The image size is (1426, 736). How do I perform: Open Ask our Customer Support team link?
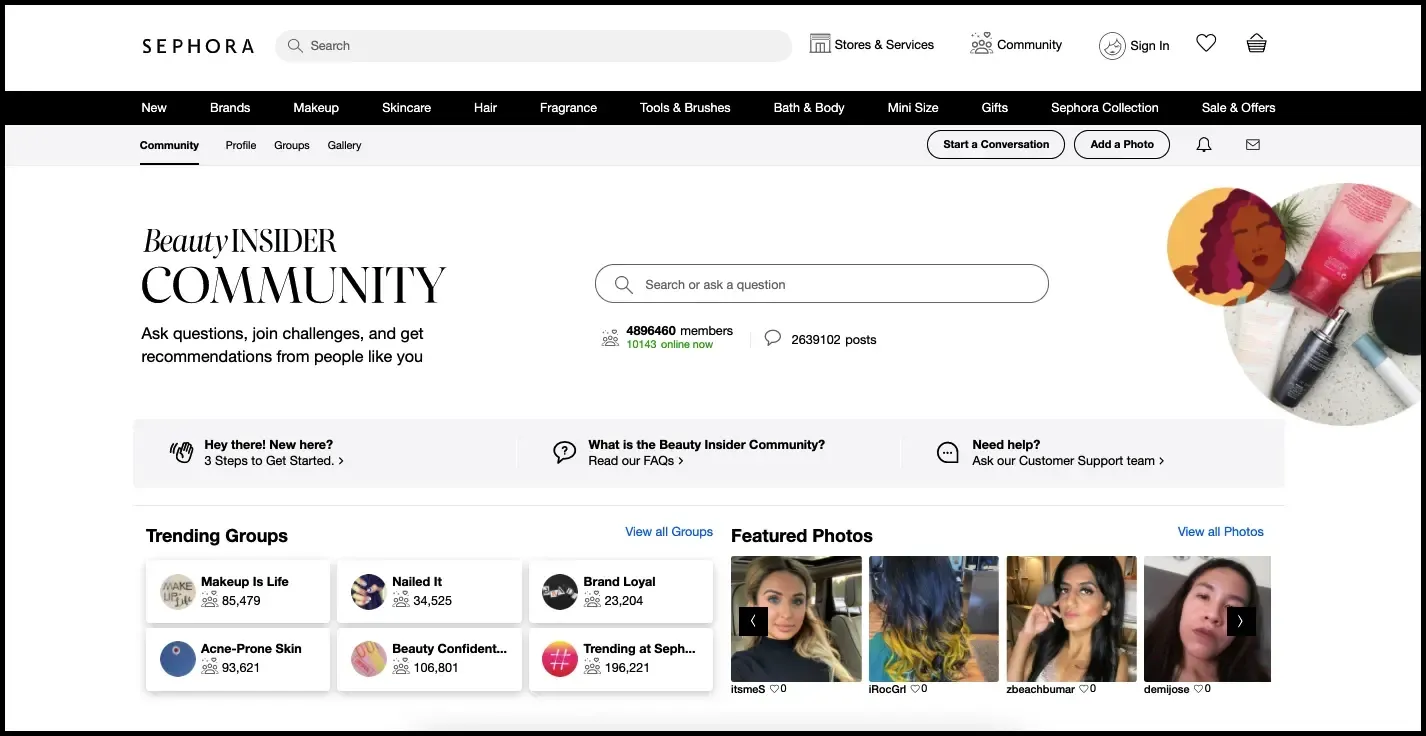click(x=1069, y=461)
